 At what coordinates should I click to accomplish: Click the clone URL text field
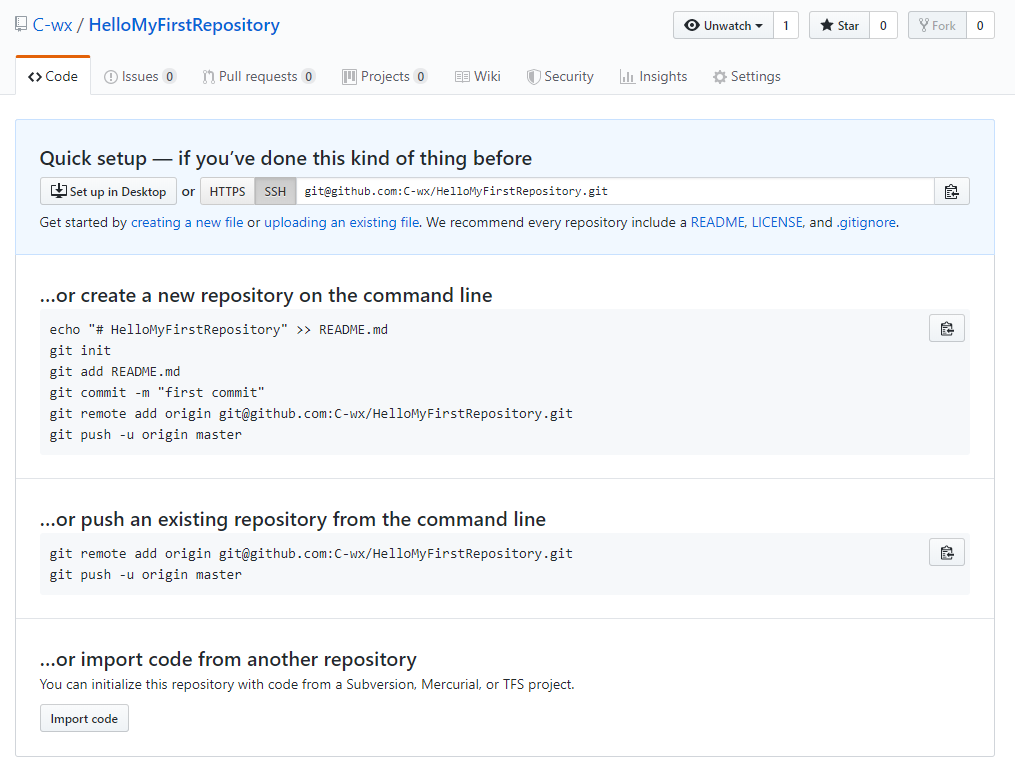pyautogui.click(x=615, y=192)
